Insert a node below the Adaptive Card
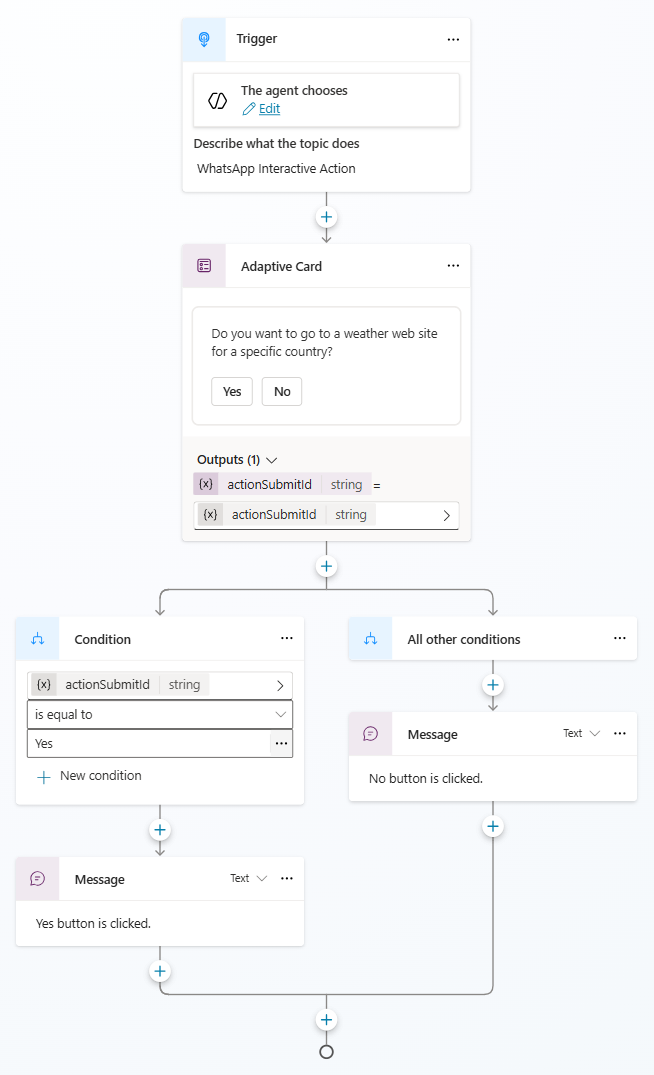 (326, 565)
